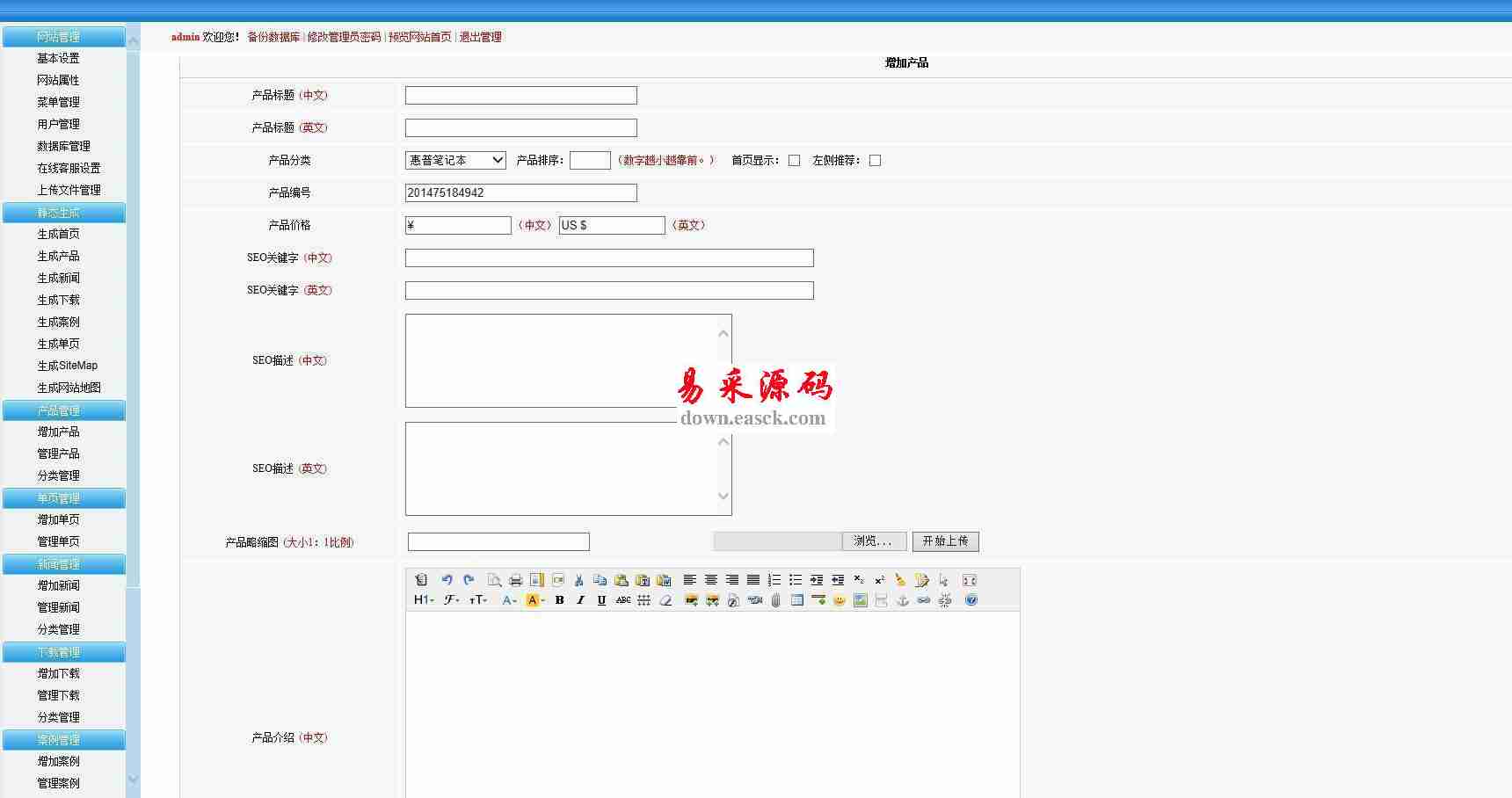
Task: Click the copy icon in editor toolbar
Action: tap(600, 580)
